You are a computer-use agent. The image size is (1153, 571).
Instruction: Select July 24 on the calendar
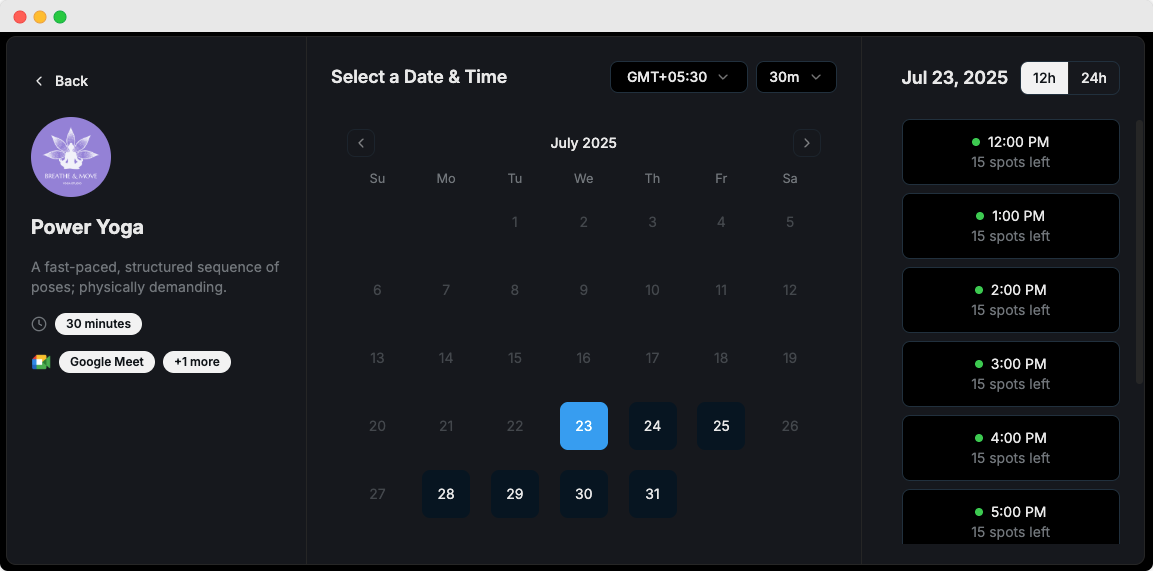[652, 426]
